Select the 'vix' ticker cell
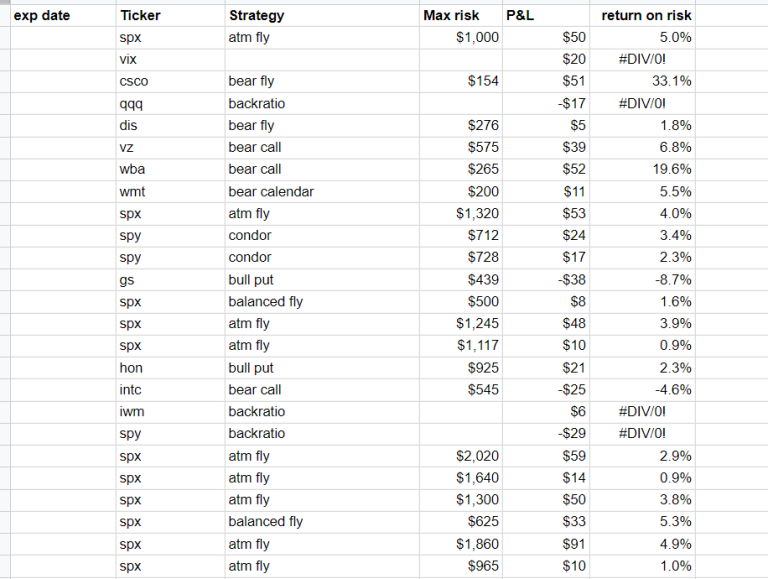This screenshot has height=579, width=768. click(127, 60)
